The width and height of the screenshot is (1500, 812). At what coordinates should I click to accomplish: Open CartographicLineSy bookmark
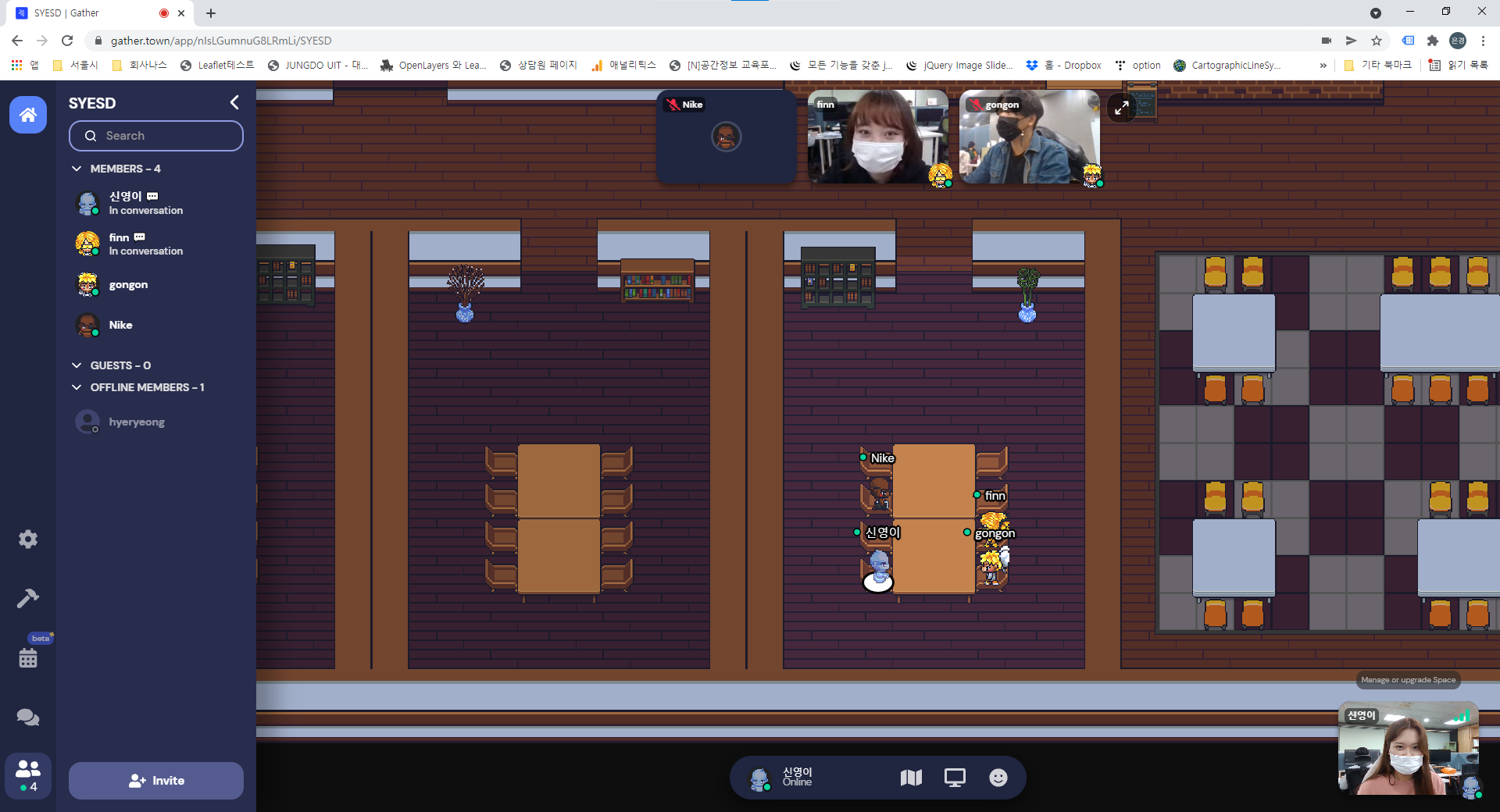(1227, 66)
